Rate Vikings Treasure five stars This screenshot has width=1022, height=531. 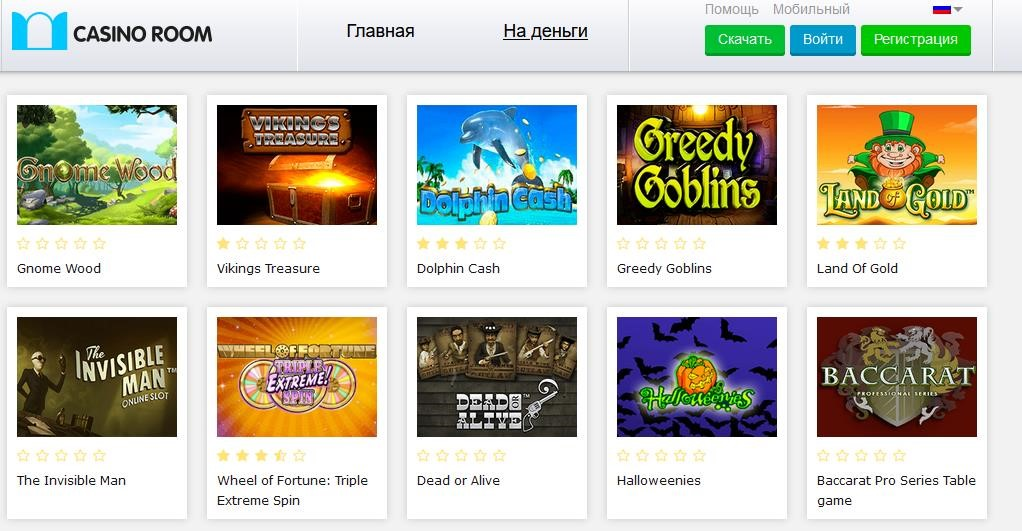tap(299, 244)
